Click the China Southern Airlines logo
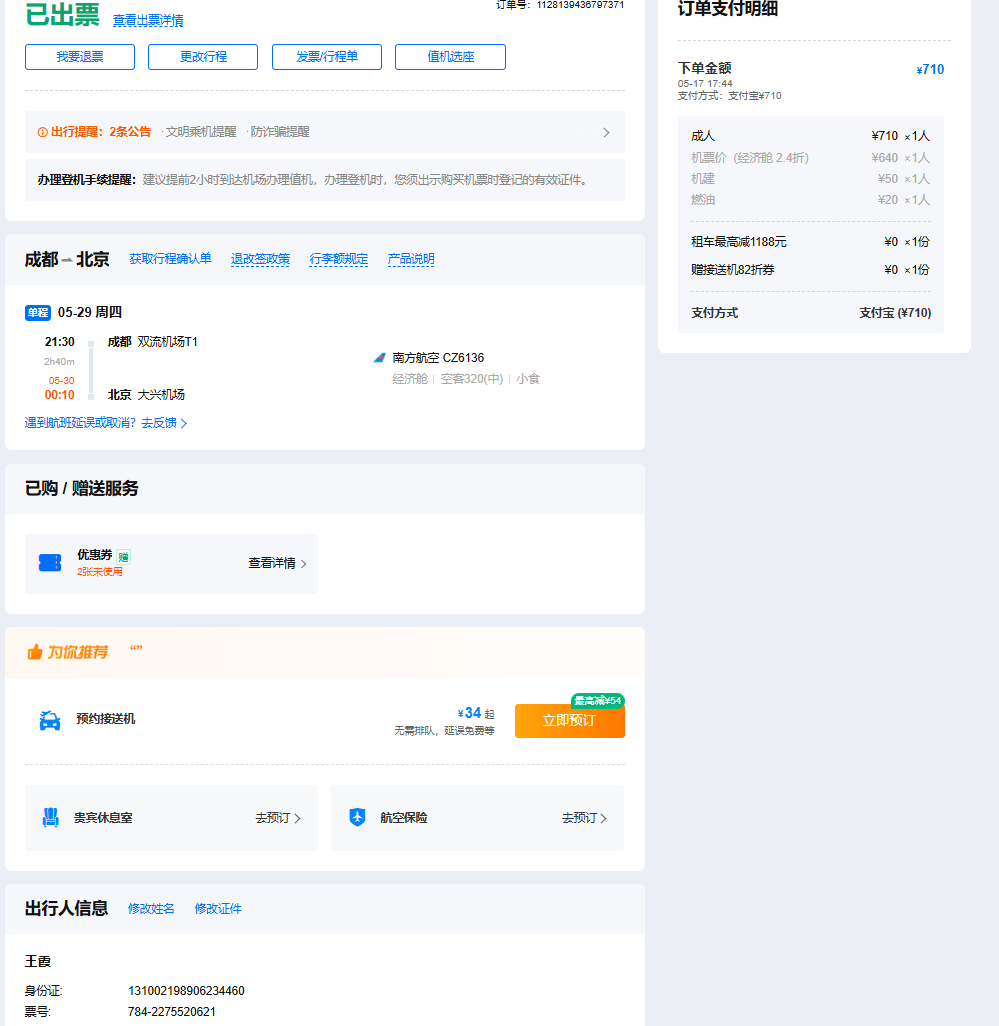 click(x=379, y=357)
